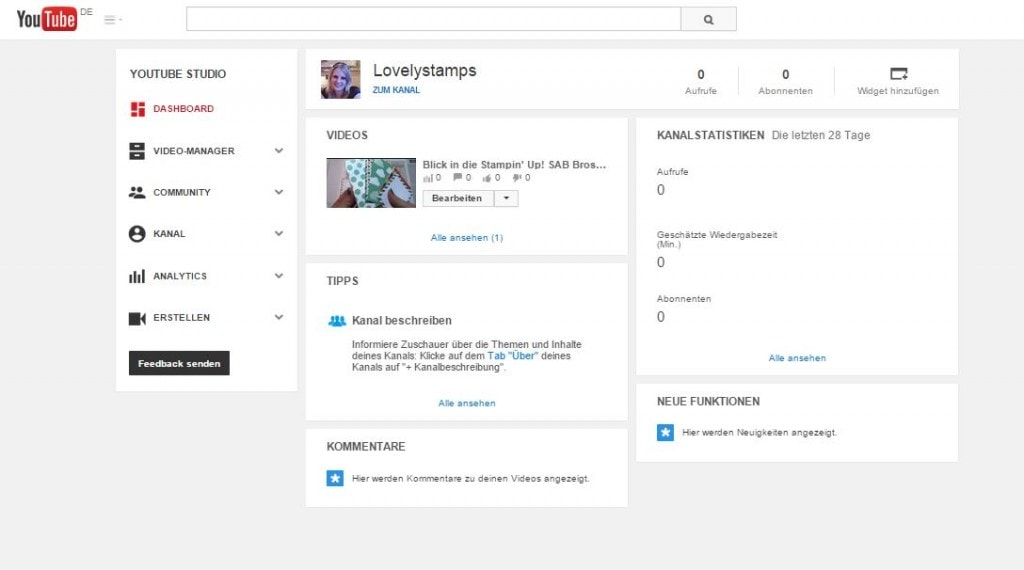Click Hier werden Neuigkeiten angezeigt text
The width and height of the screenshot is (1024, 570).
point(760,432)
